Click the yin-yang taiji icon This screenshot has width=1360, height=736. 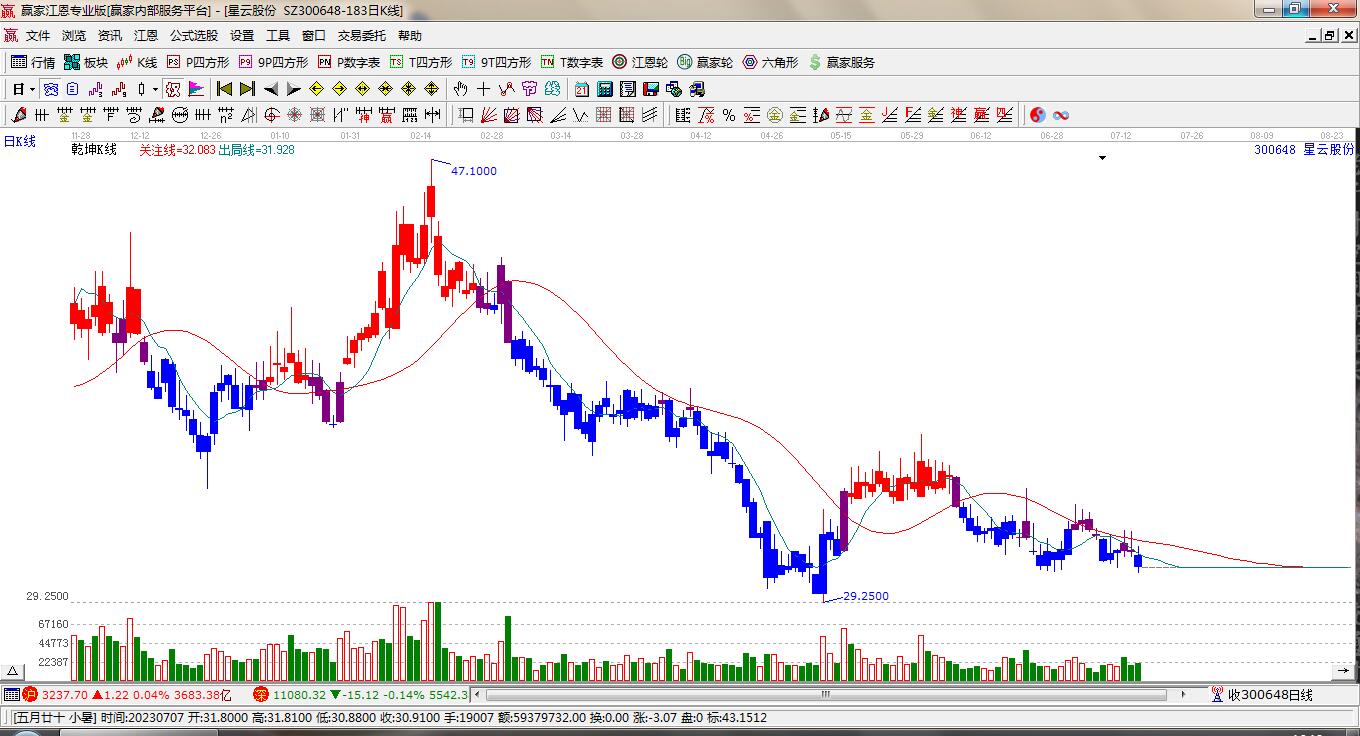[x=1038, y=115]
